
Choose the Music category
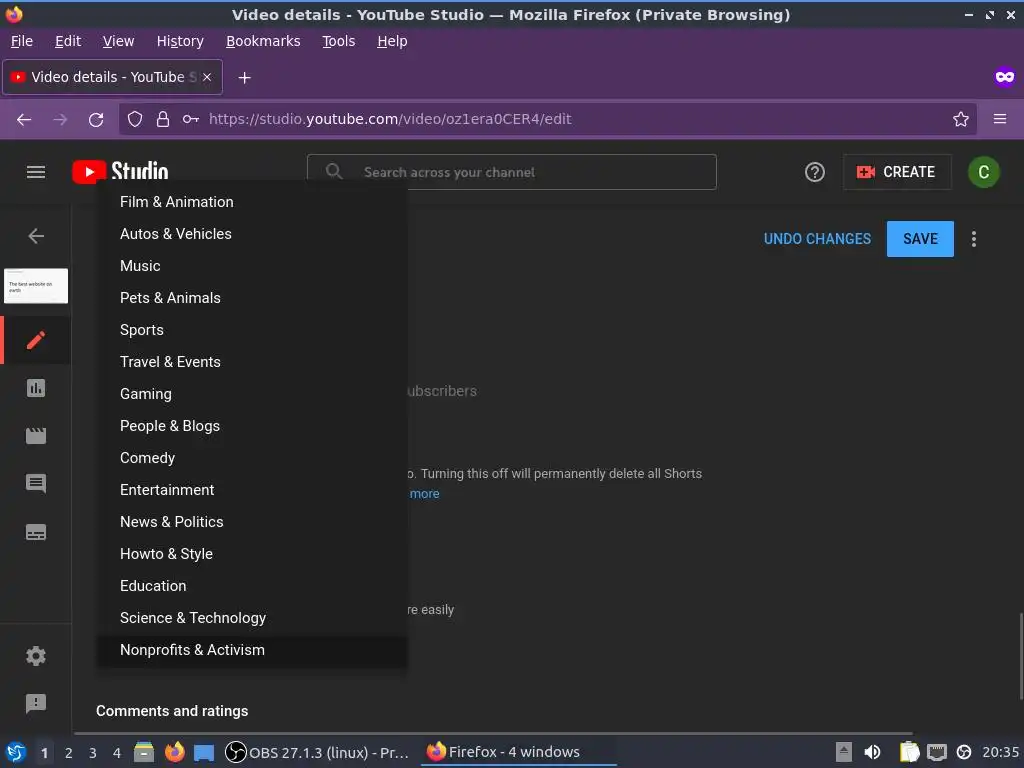252,266
